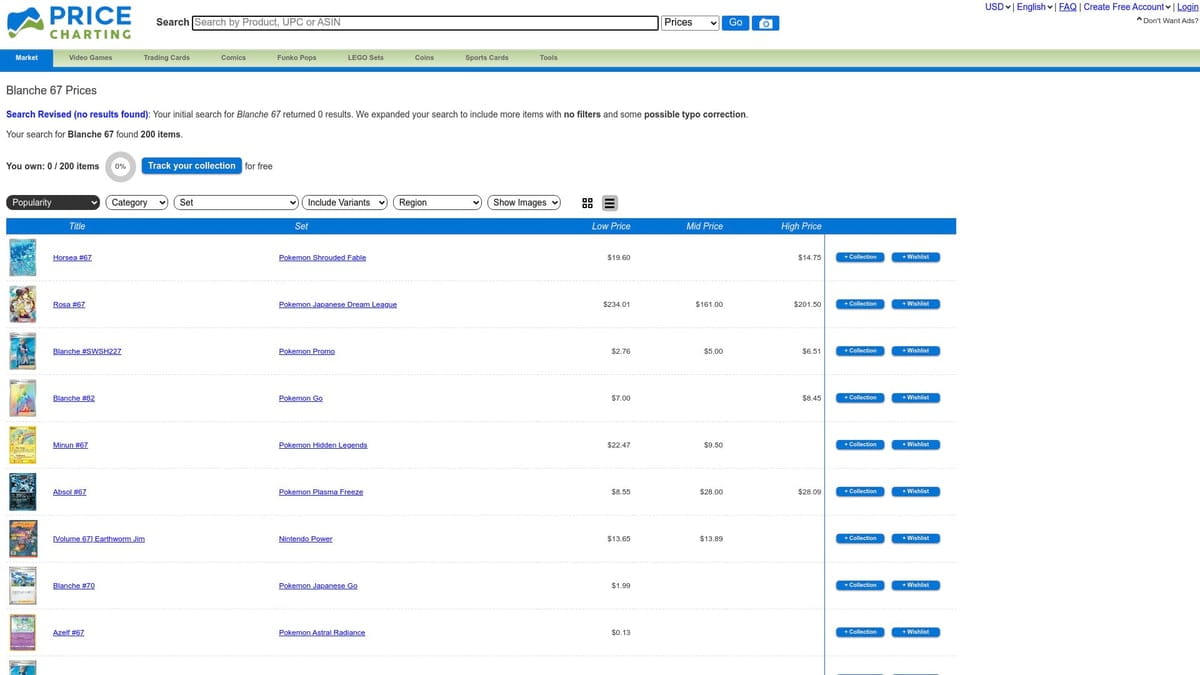Open the Blanche #70 title link
The width and height of the screenshot is (1200, 675).
pyautogui.click(x=74, y=585)
